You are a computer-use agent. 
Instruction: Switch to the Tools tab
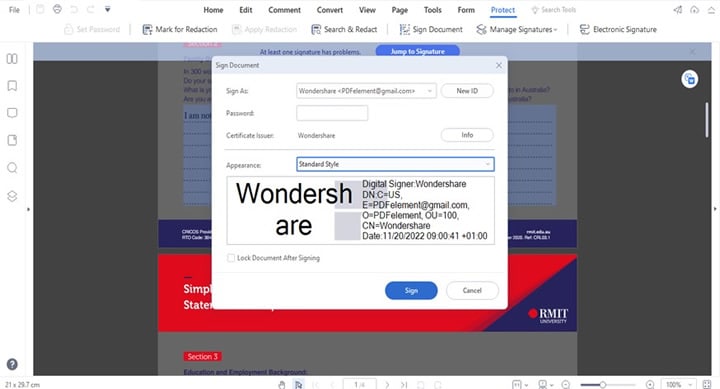click(433, 10)
